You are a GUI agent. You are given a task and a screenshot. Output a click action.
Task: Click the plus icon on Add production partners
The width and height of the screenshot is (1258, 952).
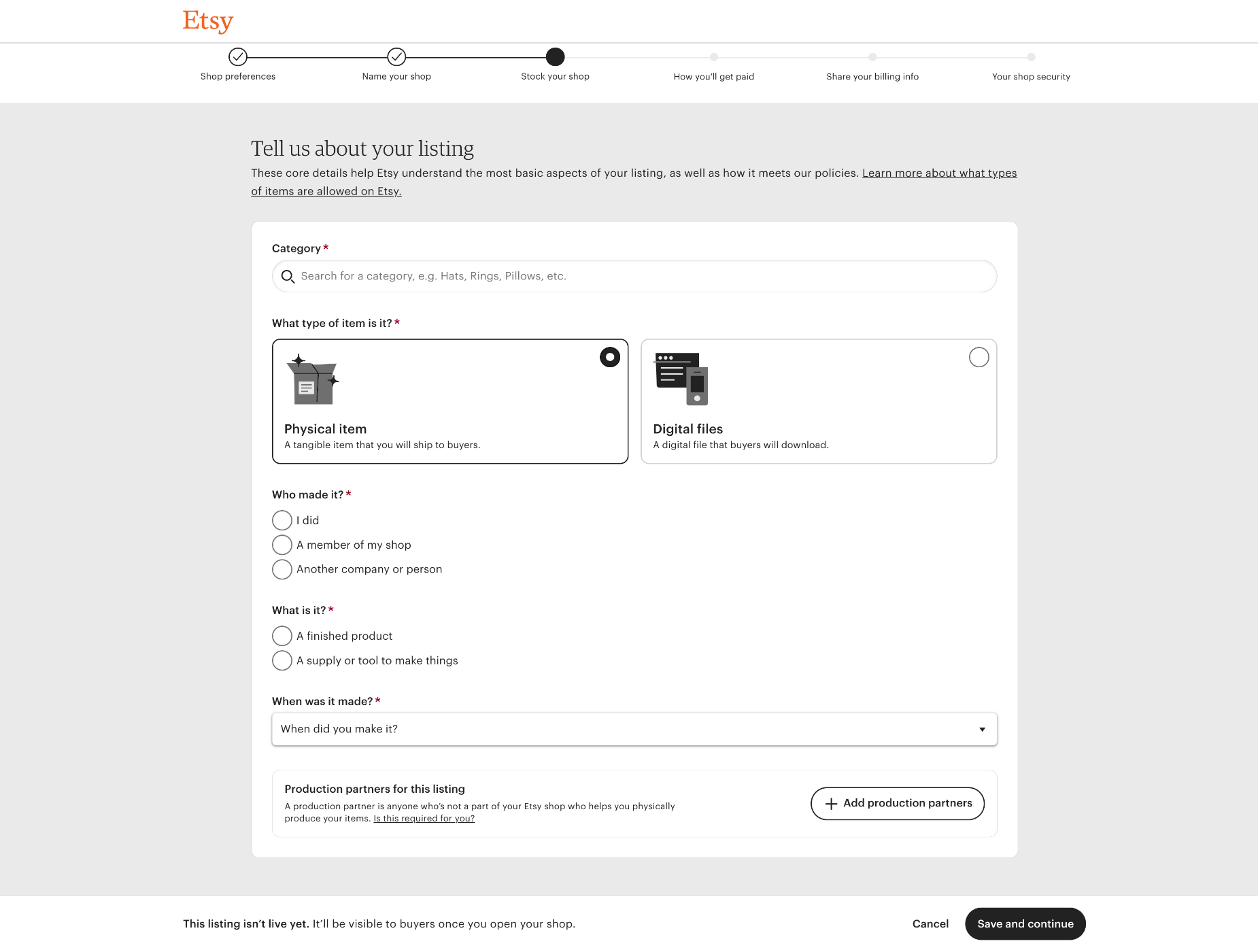tap(831, 803)
